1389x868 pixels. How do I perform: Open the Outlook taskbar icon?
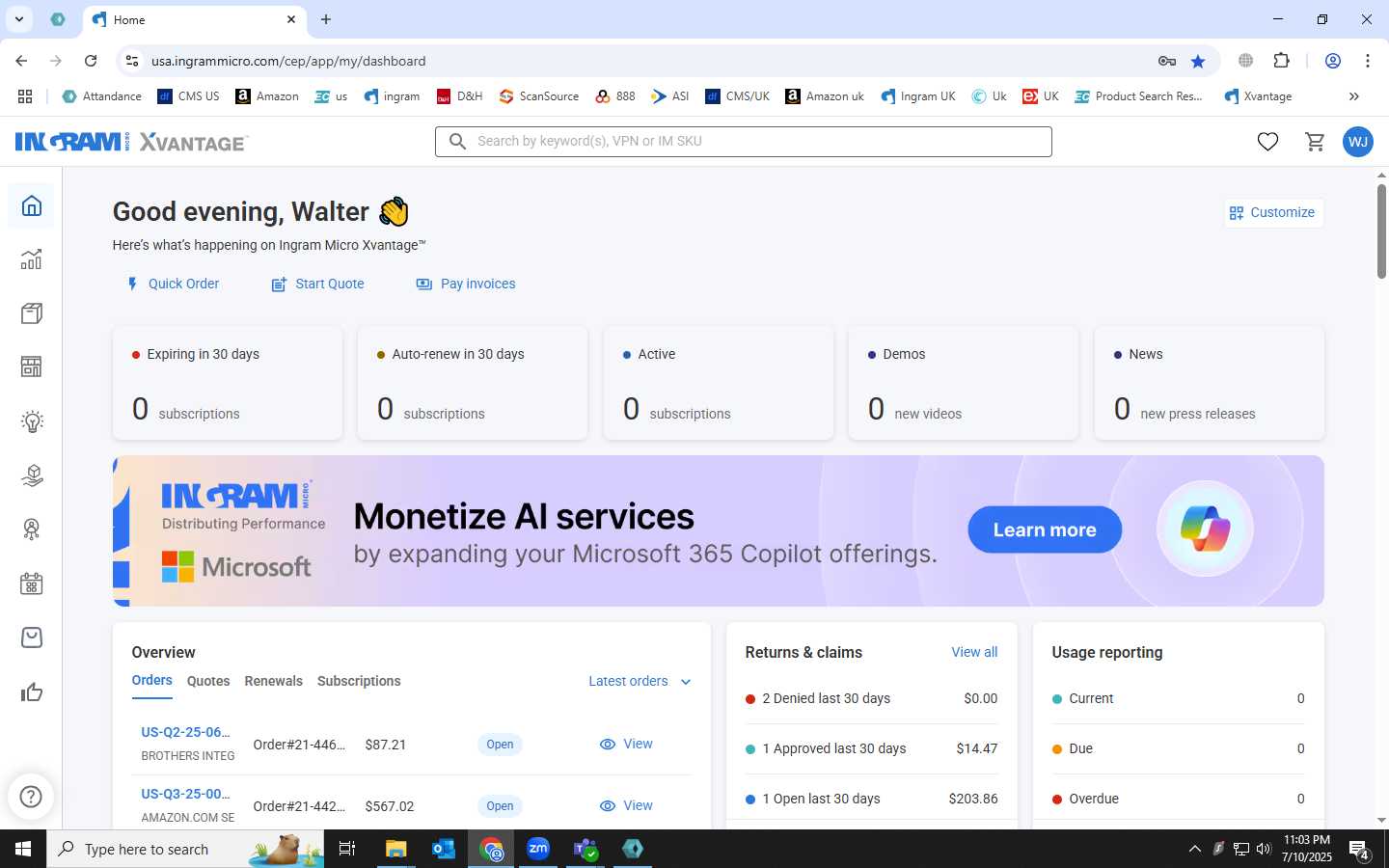(x=444, y=849)
